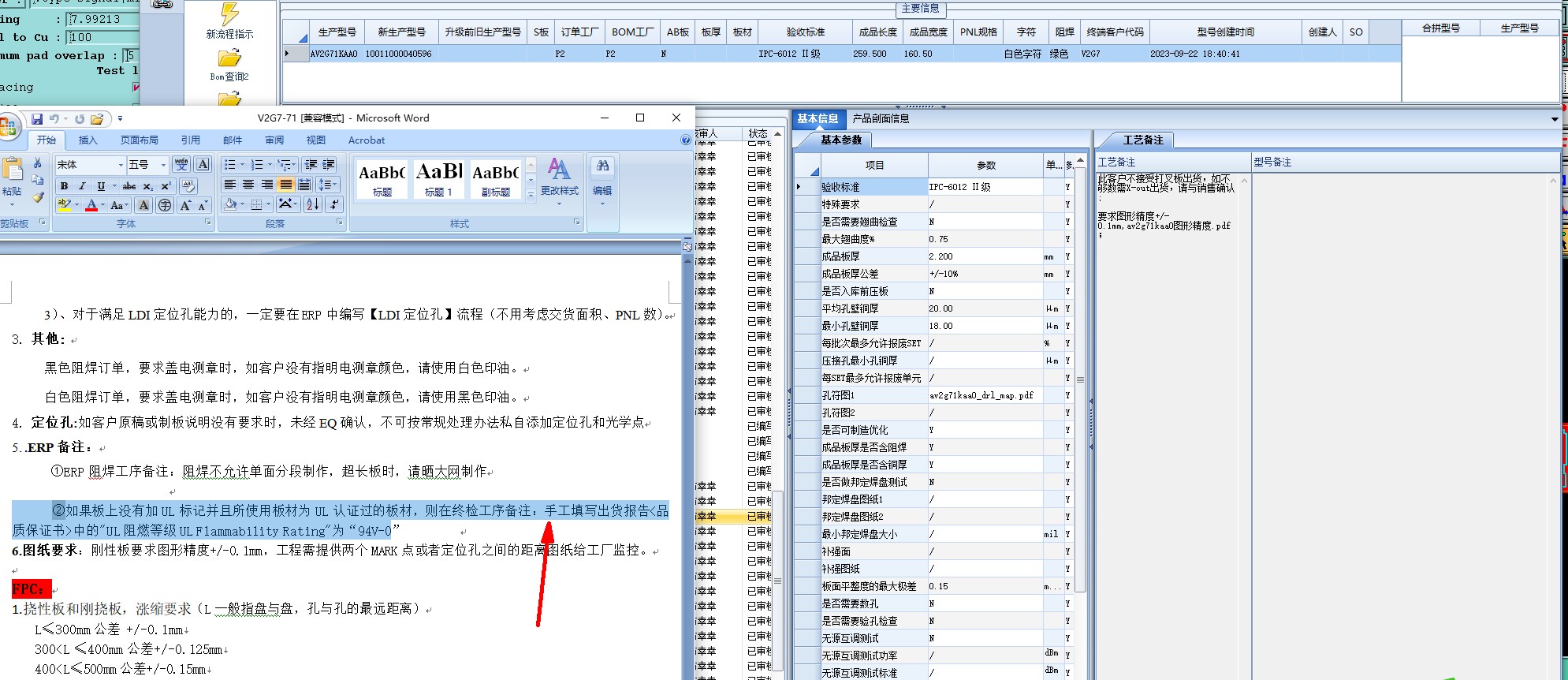Cut selection with the scissors icon
The image size is (1568, 680).
tap(37, 163)
